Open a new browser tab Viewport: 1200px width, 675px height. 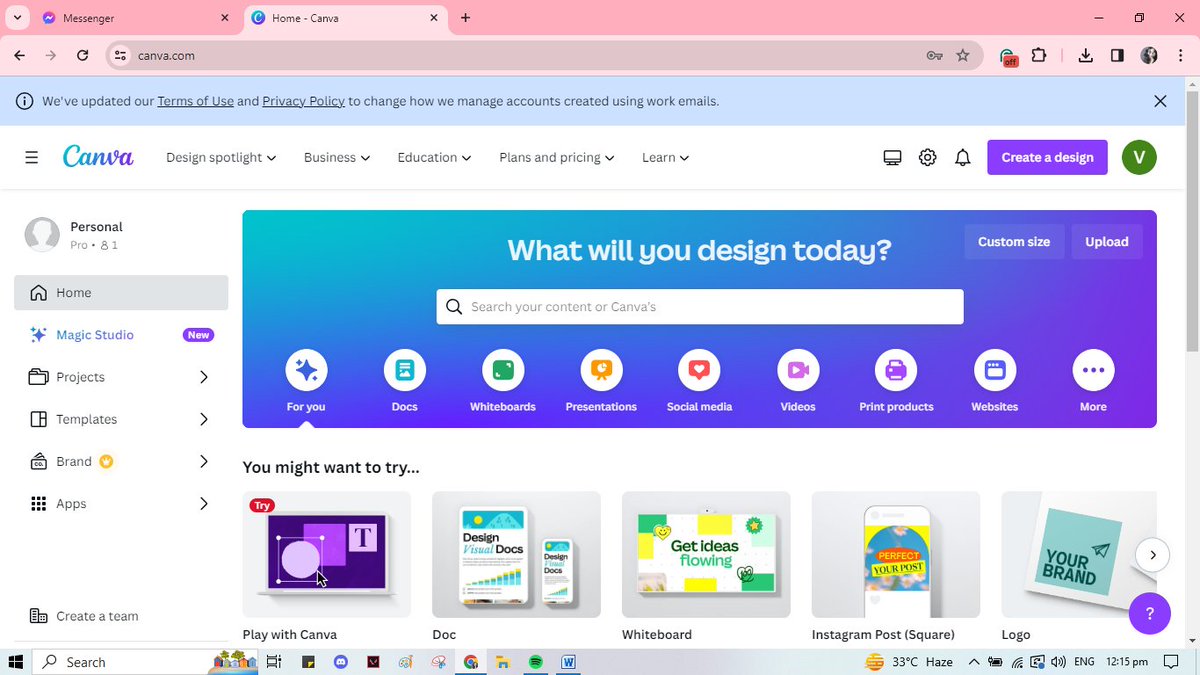pyautogui.click(x=466, y=18)
